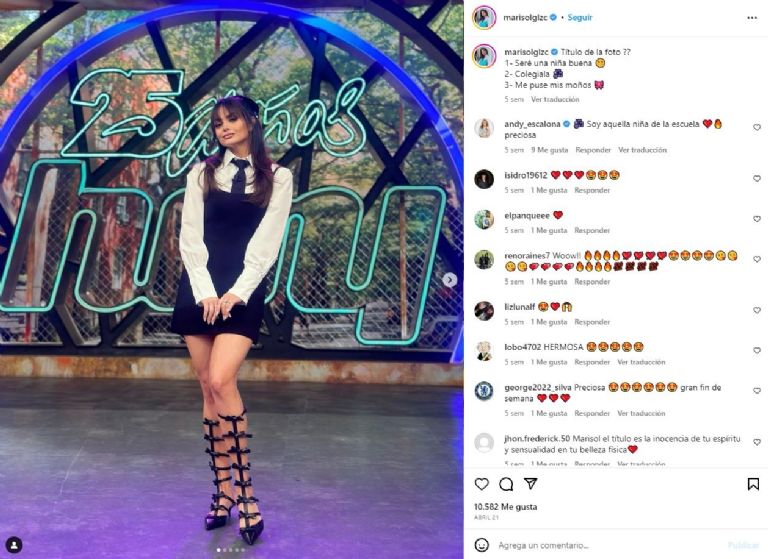Advance to next photo with arrow

(x=449, y=280)
